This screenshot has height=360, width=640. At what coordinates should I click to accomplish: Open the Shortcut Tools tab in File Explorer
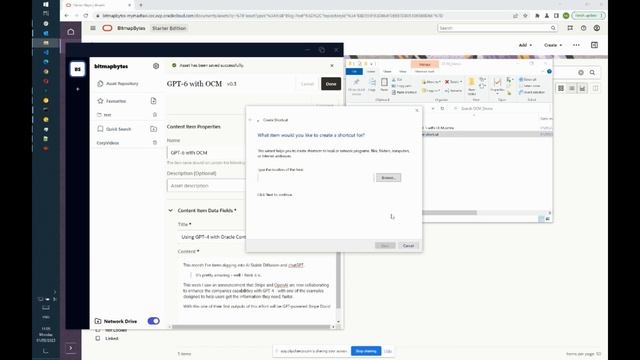424,71
